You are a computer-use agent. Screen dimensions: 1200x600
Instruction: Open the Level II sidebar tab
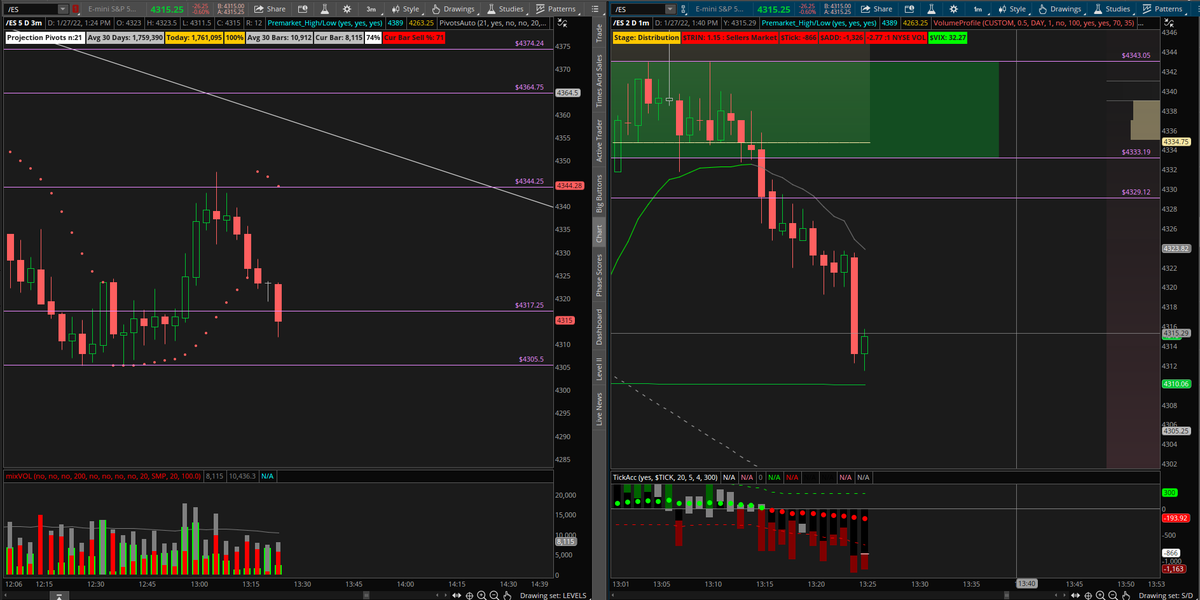pos(599,370)
